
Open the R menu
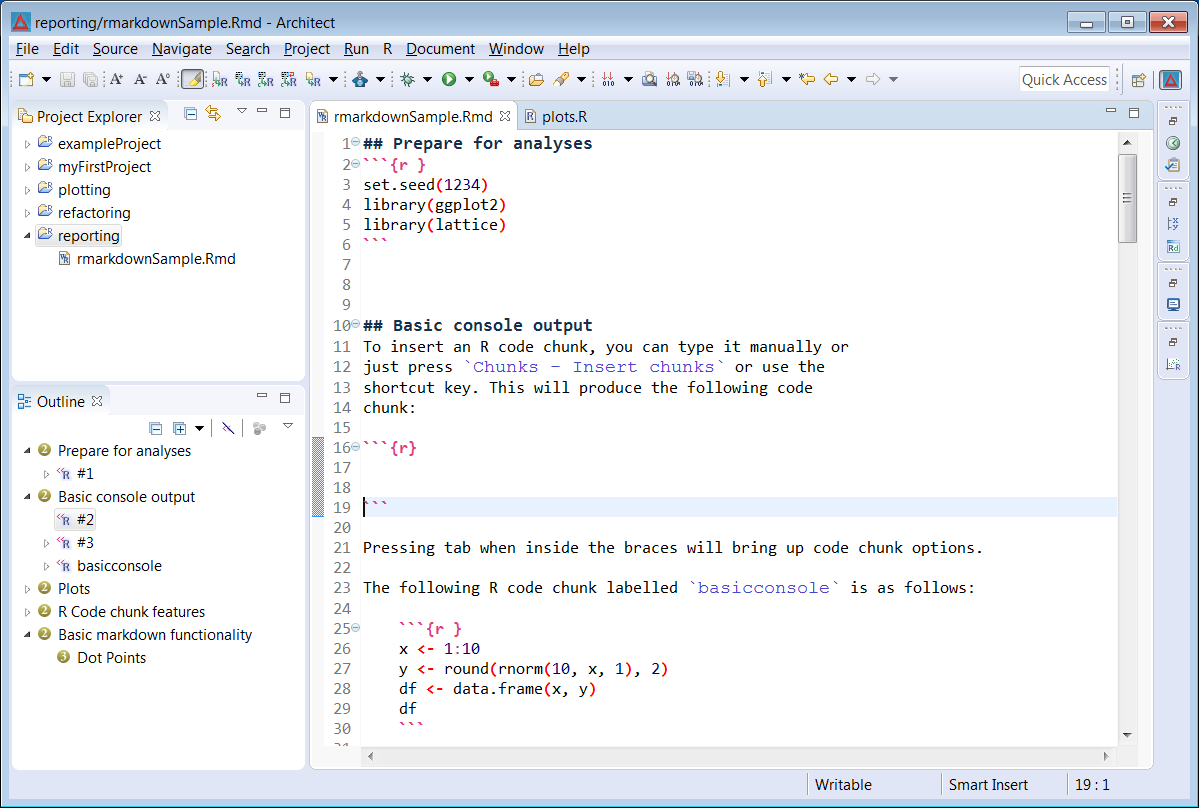388,49
